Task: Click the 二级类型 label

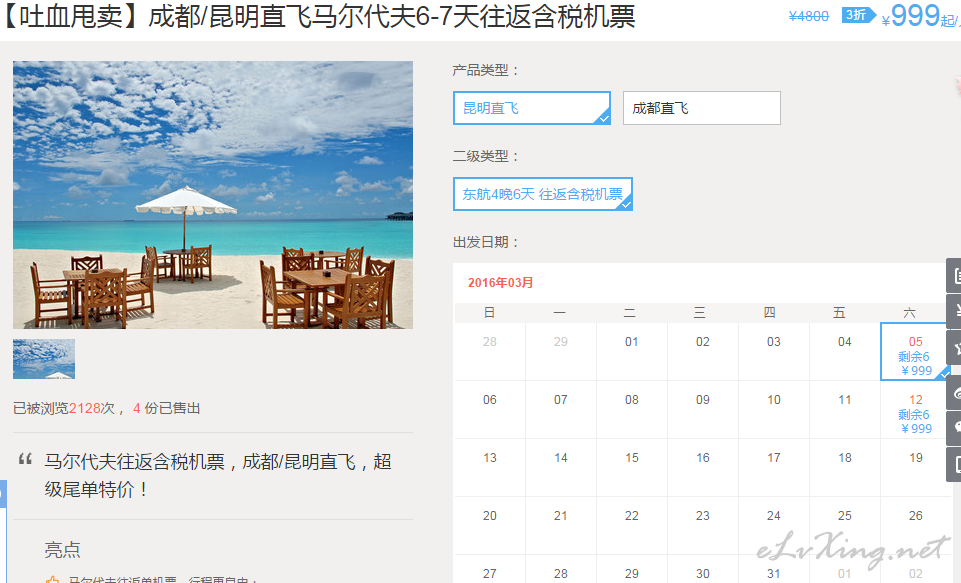Action: (485, 156)
